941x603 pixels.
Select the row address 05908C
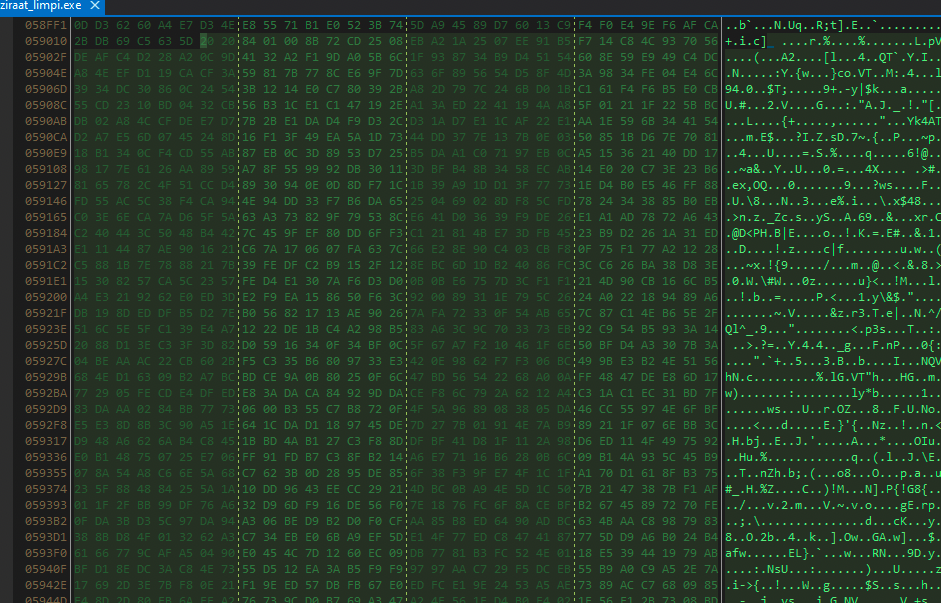click(x=46, y=106)
